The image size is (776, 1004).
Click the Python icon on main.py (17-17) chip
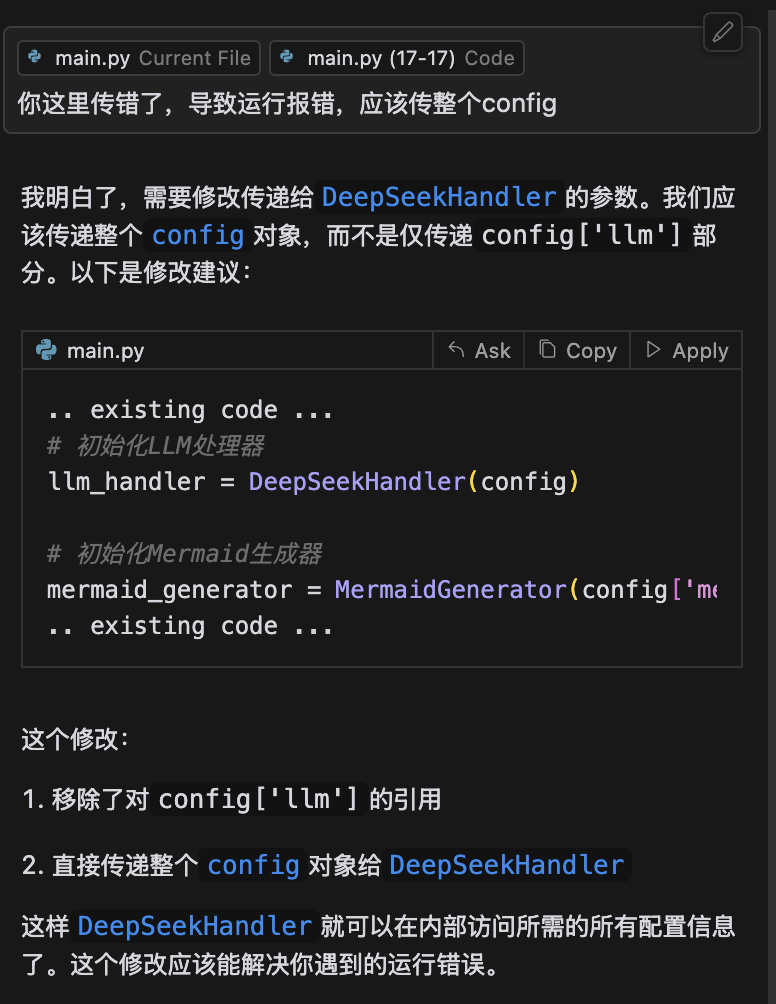click(x=287, y=57)
